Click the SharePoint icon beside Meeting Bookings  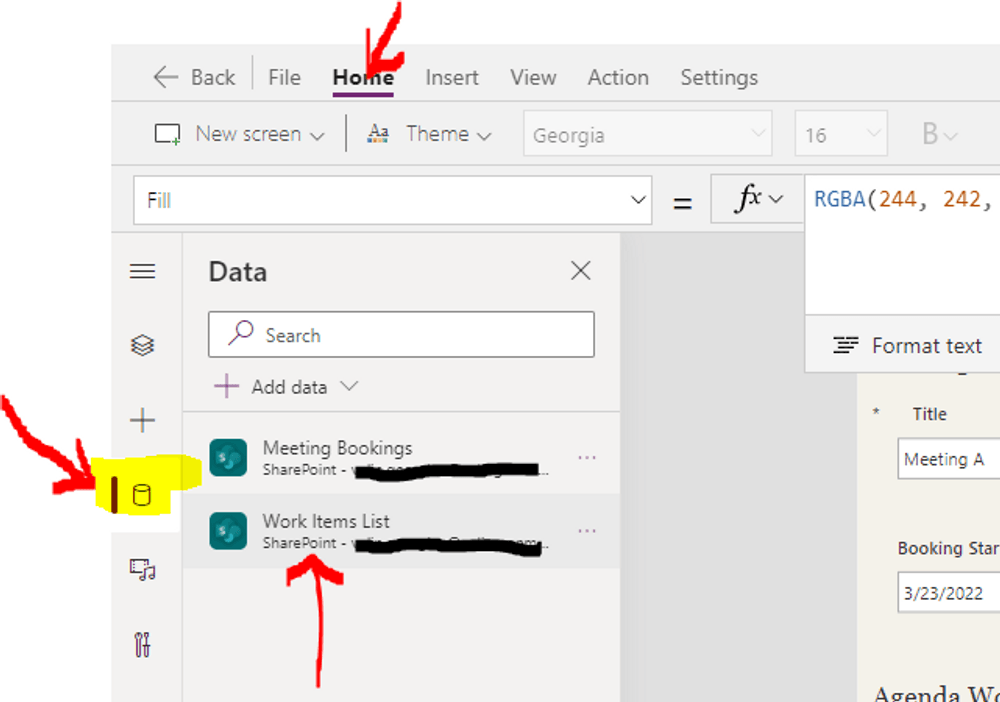tap(229, 457)
